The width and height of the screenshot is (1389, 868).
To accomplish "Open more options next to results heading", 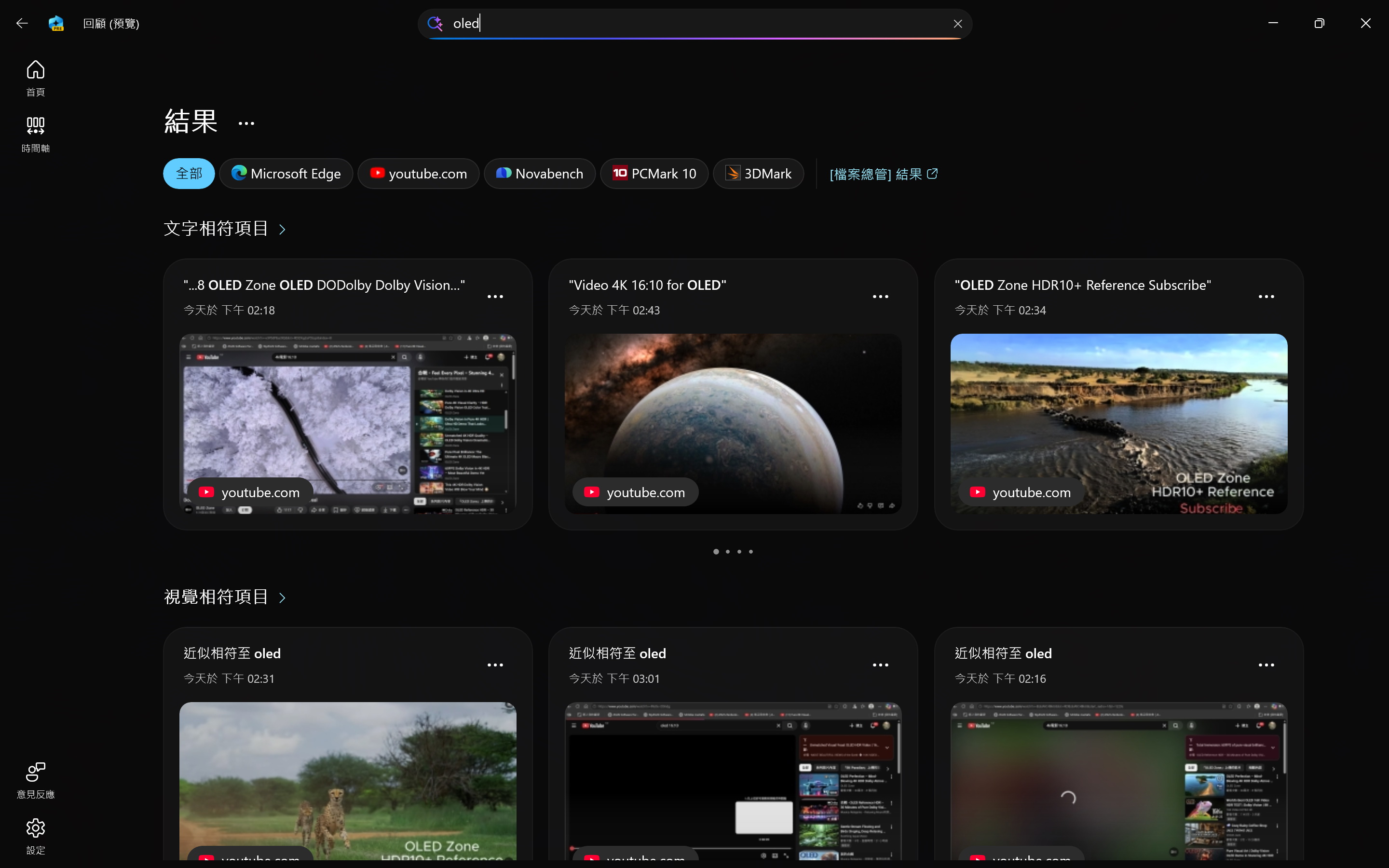I will [x=246, y=123].
